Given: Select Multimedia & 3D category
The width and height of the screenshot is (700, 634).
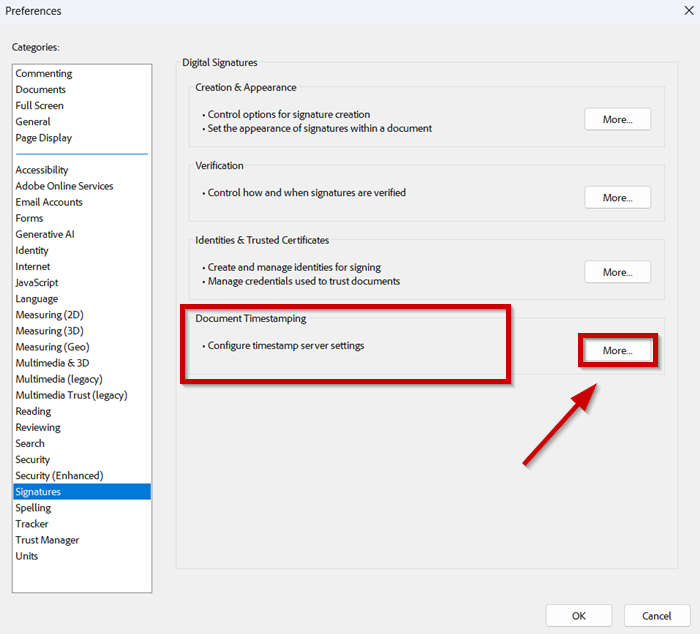Looking at the screenshot, I should 52,363.
